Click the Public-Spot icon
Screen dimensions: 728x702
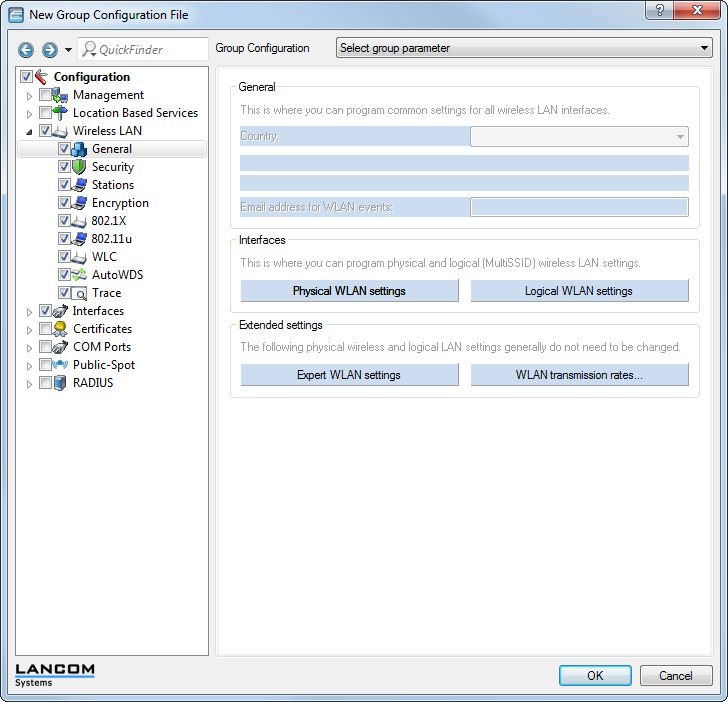tap(61, 365)
